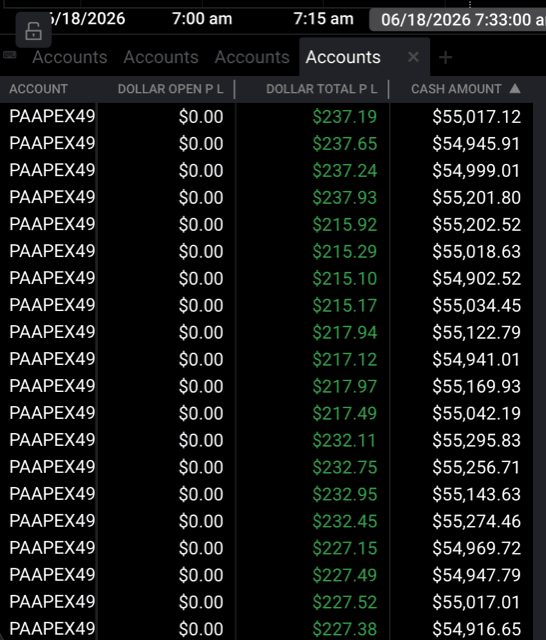546x640 pixels.
Task: Click cash amount $54,969.72
Action: pos(477,548)
